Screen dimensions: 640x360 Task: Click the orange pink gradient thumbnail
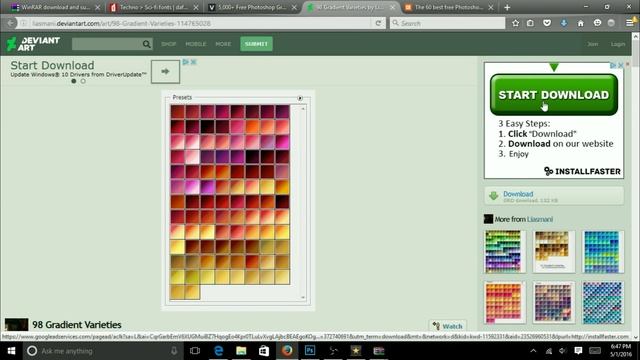pos(505,302)
